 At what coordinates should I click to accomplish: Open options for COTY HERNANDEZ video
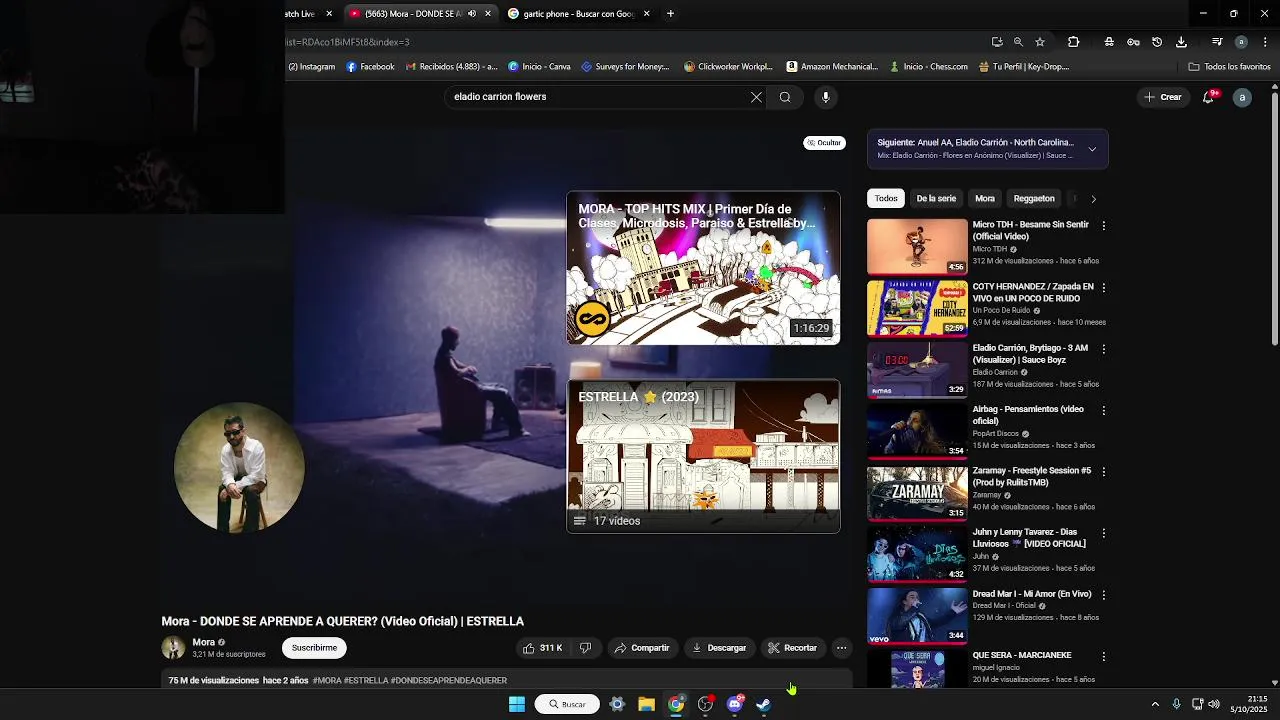pyautogui.click(x=1104, y=287)
